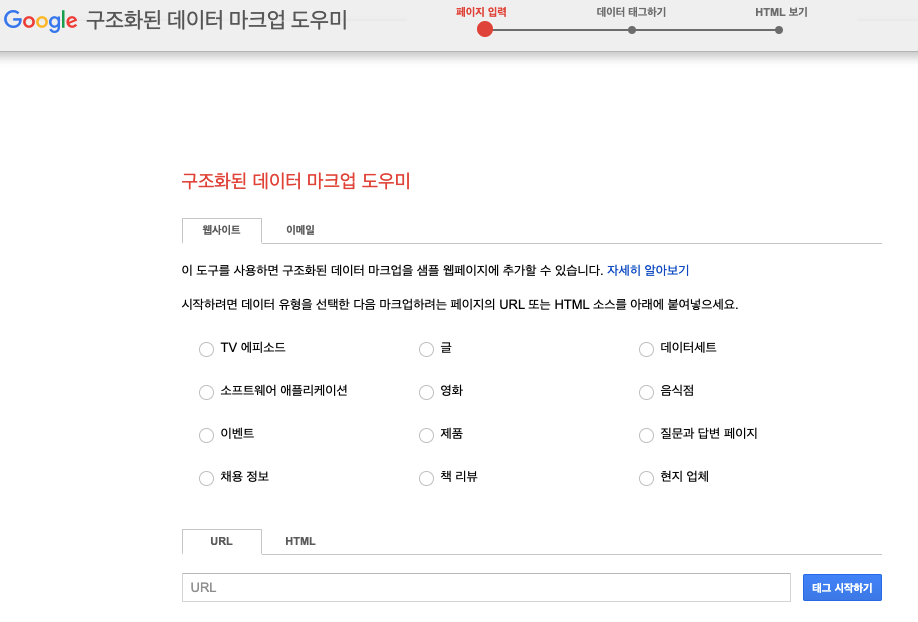Screen dimensions: 918x622
Task: Click the Google logo
Action: 39,20
